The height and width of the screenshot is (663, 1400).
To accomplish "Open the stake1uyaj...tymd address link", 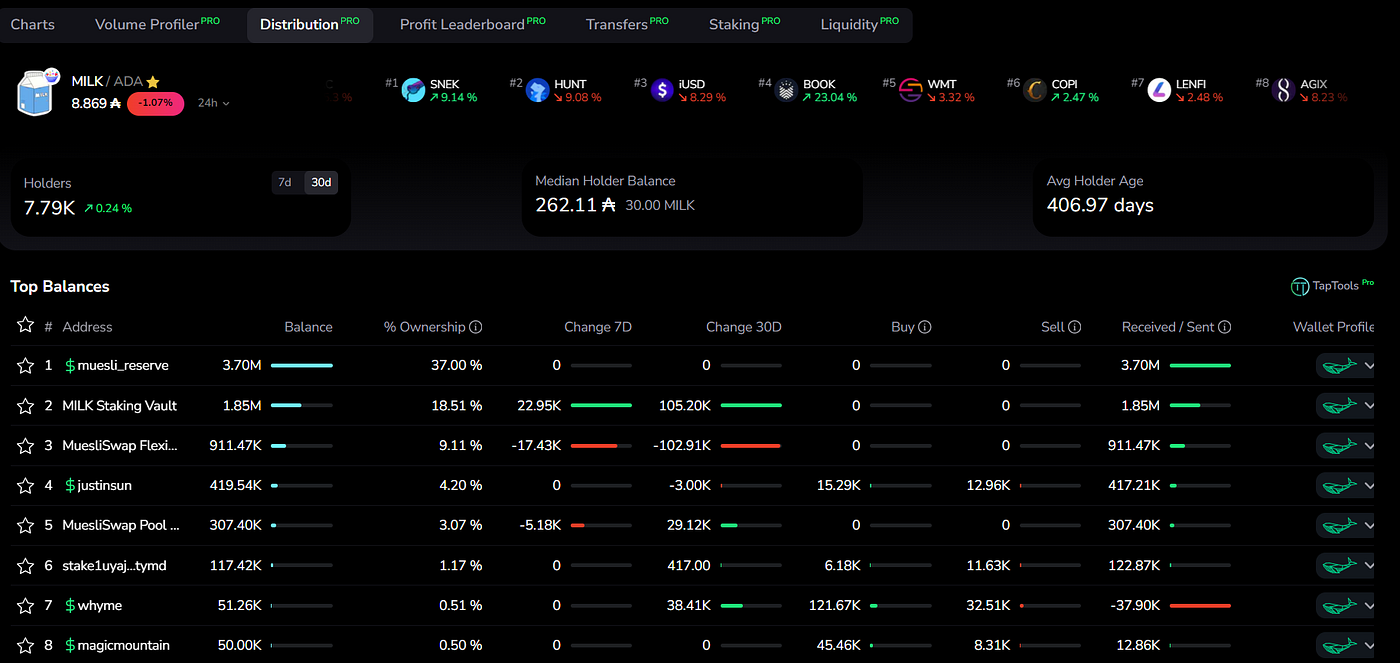I will [x=114, y=566].
